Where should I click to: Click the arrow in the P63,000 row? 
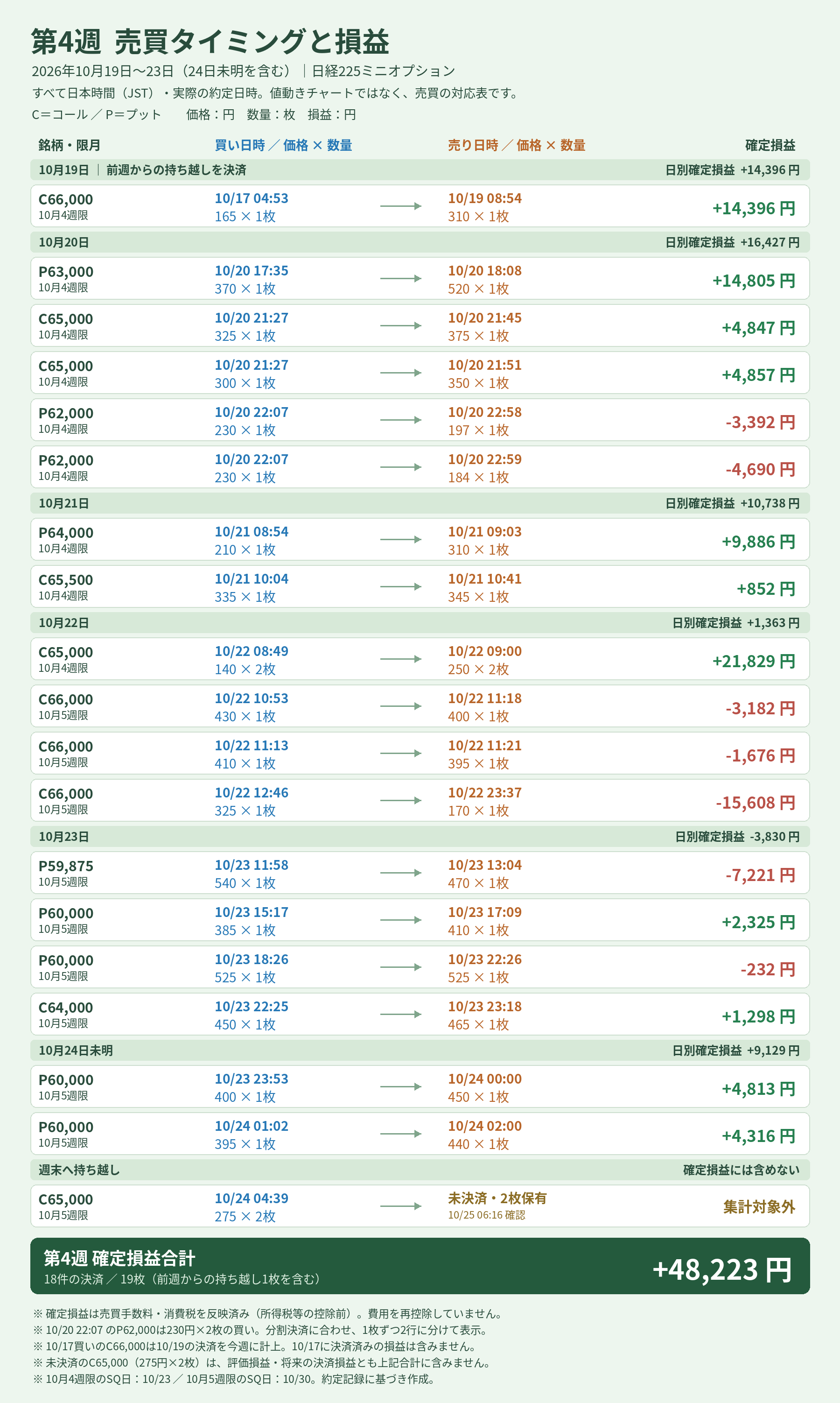pyautogui.click(x=401, y=279)
